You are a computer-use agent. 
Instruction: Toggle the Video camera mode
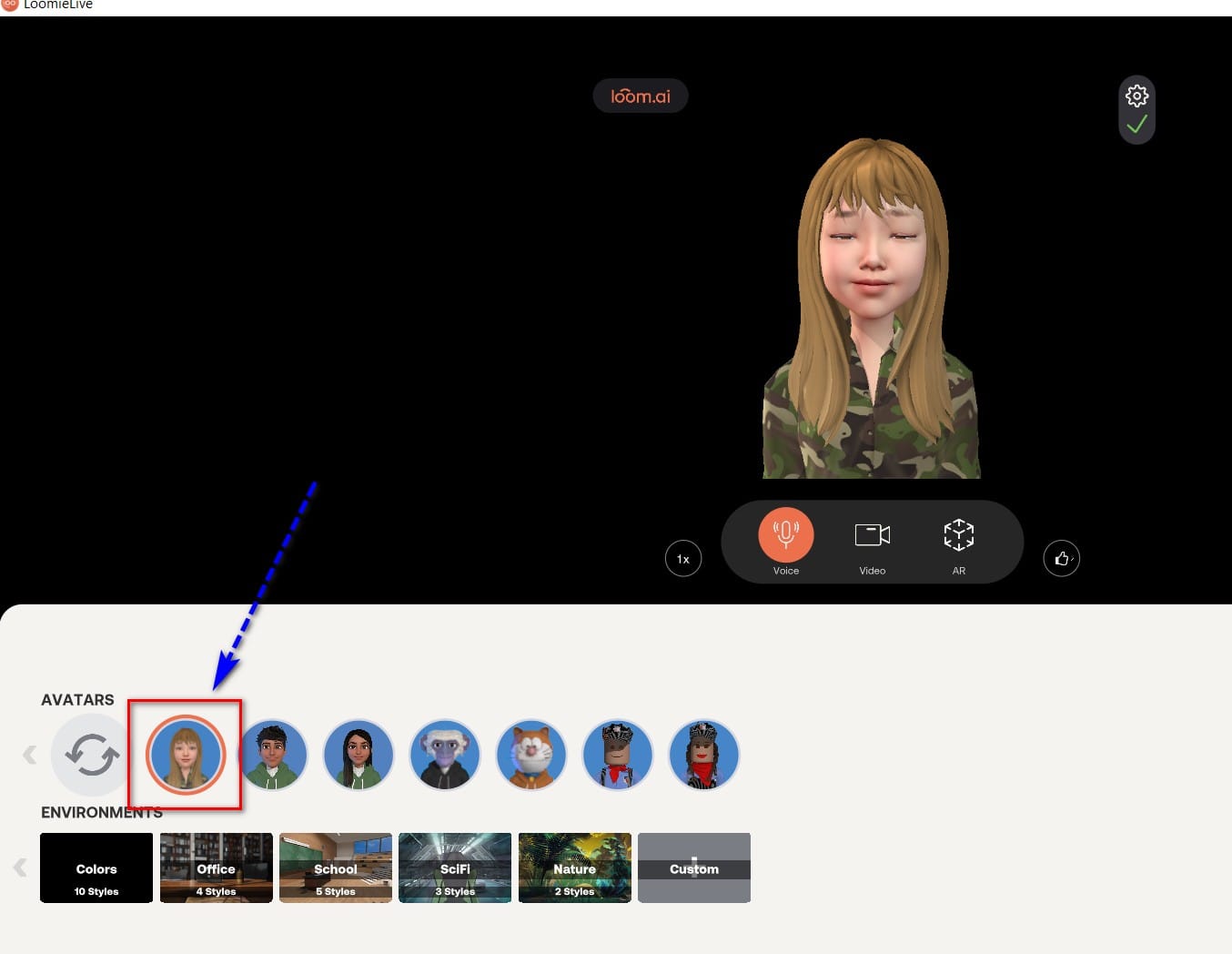872,534
